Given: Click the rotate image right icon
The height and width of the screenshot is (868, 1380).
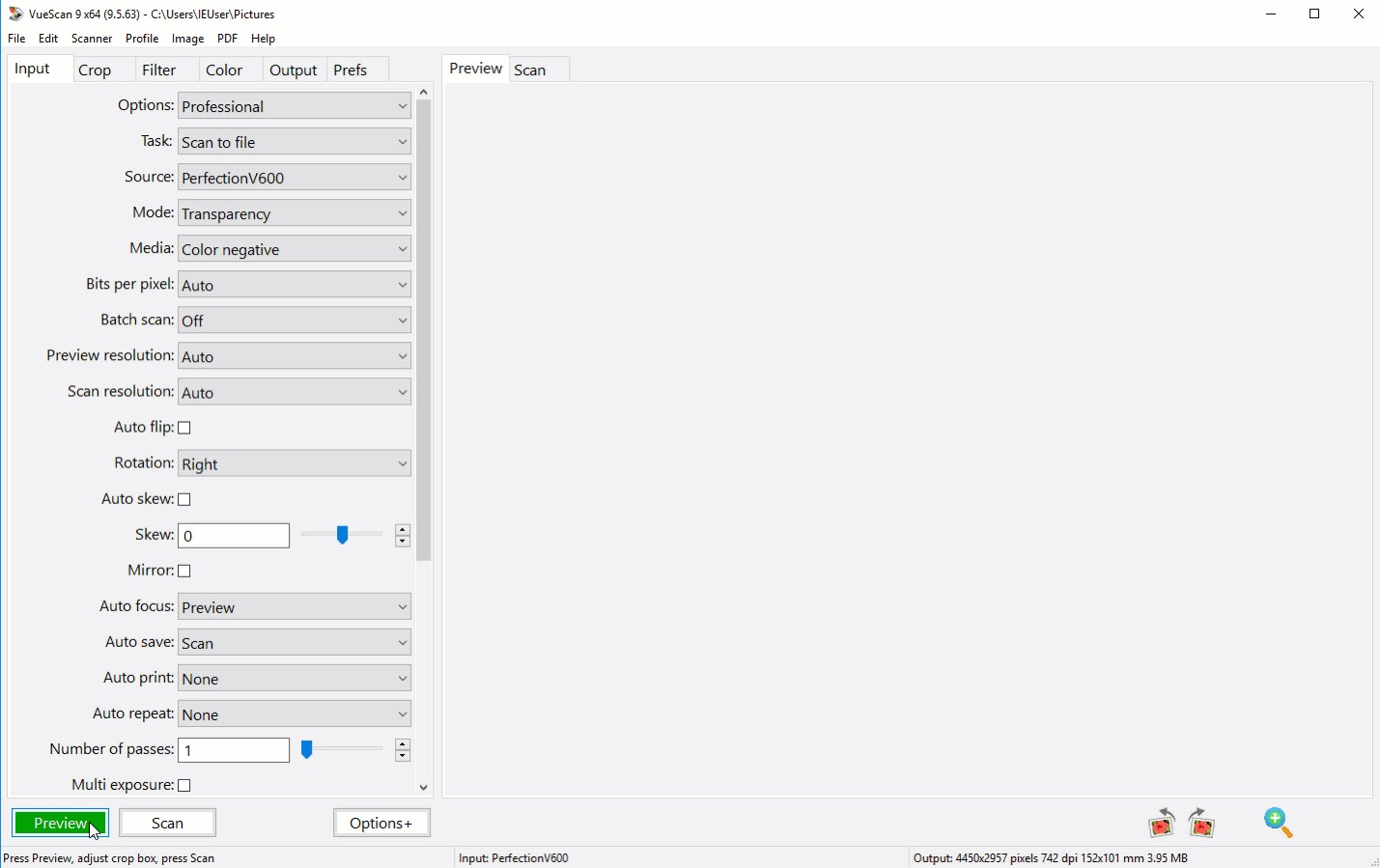Looking at the screenshot, I should (1202, 824).
